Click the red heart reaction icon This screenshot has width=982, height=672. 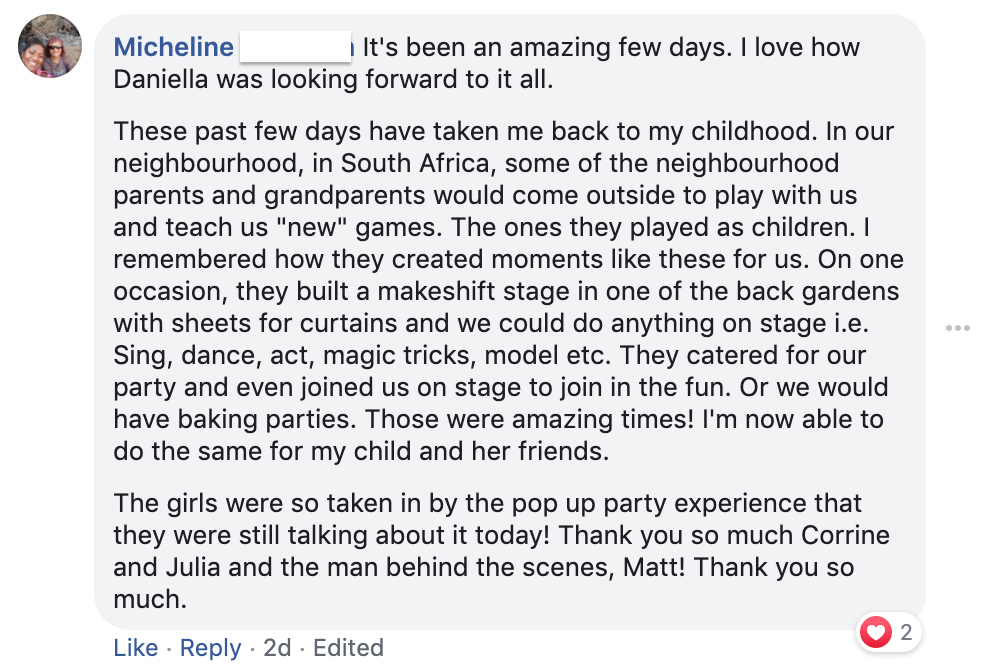click(877, 632)
